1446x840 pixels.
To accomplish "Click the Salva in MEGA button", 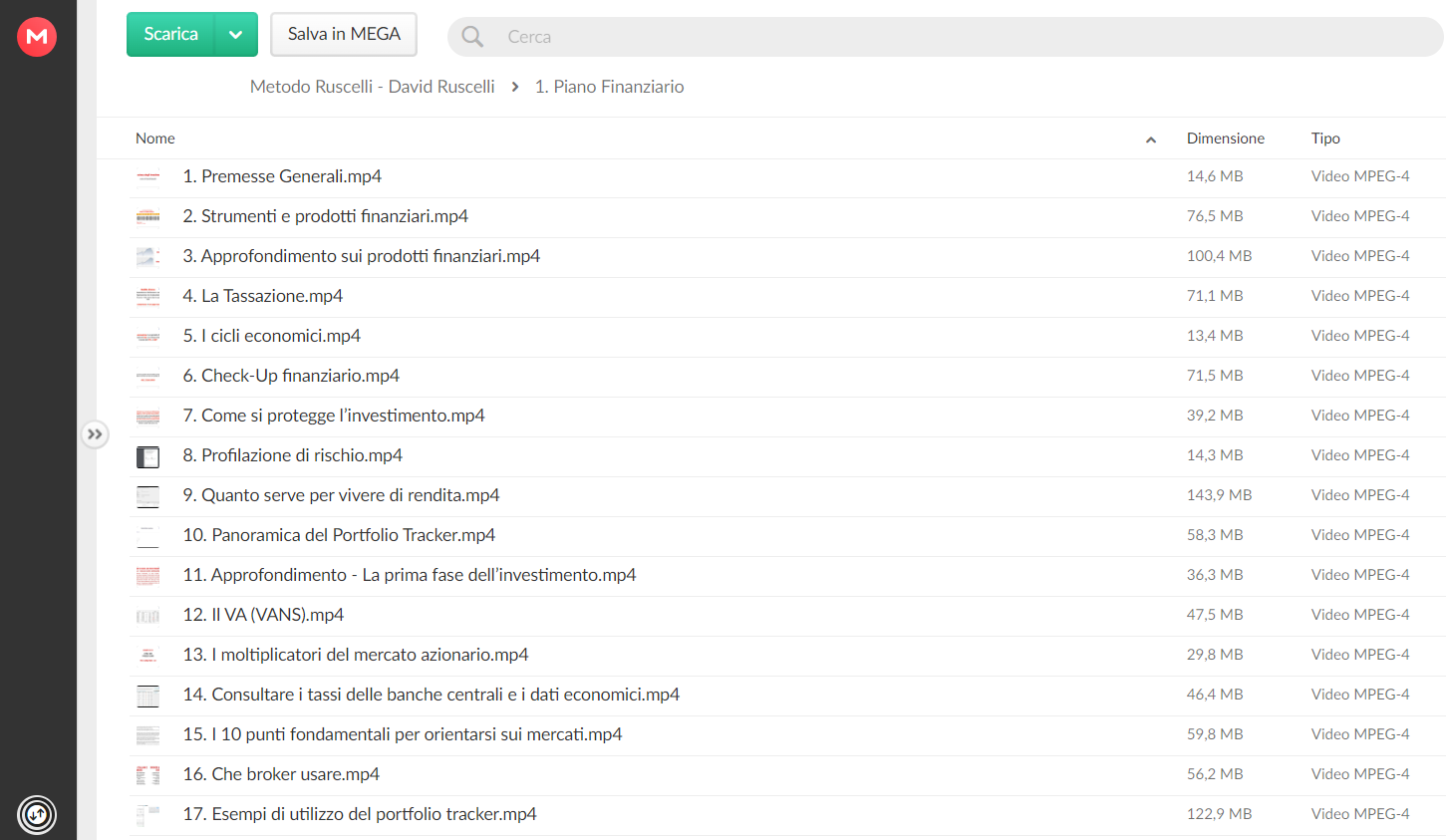I will [x=344, y=34].
